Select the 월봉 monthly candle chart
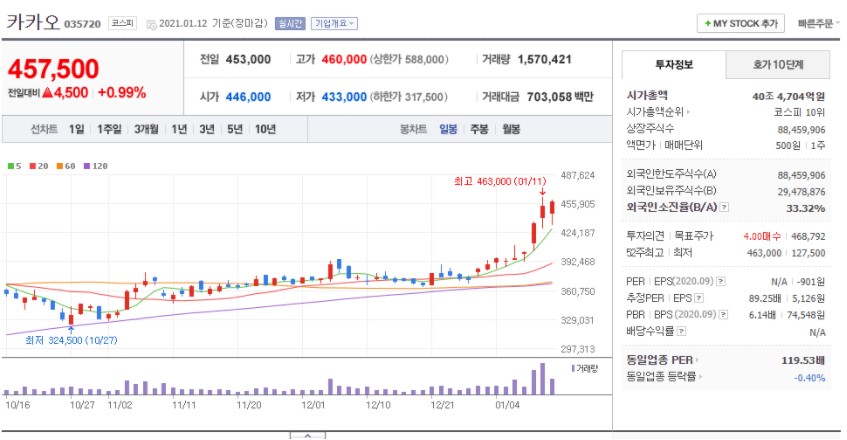The height and width of the screenshot is (440, 847). (511, 130)
